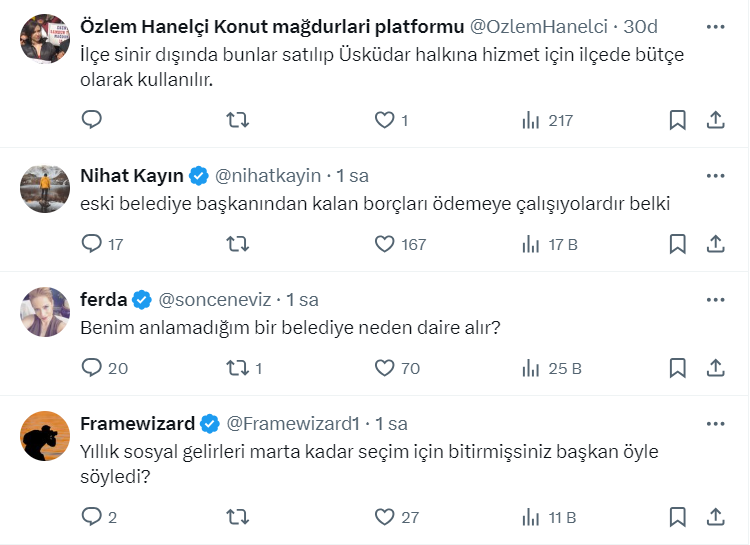View analytics on Framewizard's tweet
Screen dimensions: 750x545
click(x=531, y=517)
